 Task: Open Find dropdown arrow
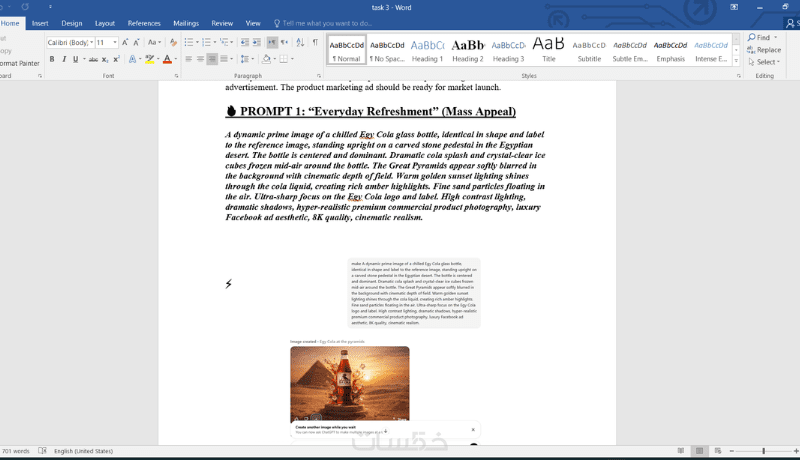(776, 37)
